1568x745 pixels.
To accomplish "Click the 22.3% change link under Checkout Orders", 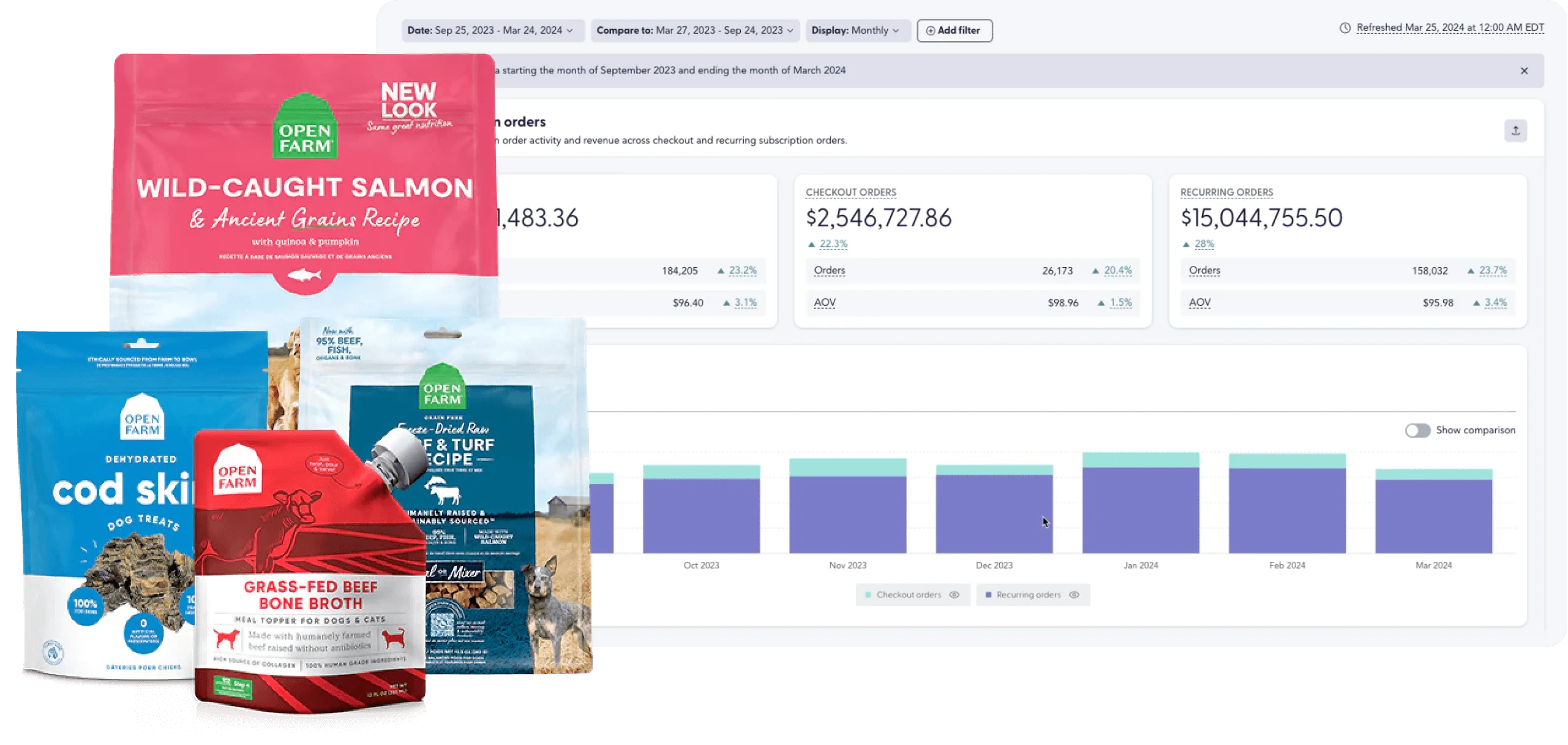I will click(x=833, y=243).
